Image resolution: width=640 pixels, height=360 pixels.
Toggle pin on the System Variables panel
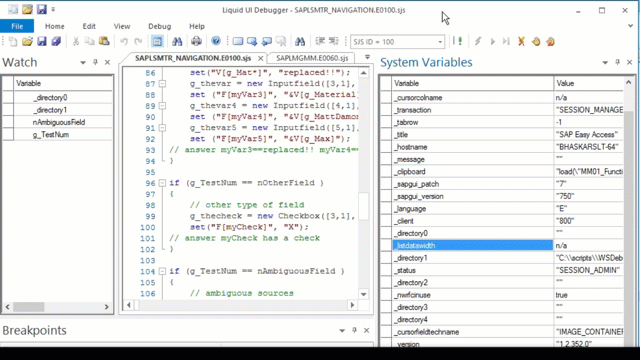[617, 62]
